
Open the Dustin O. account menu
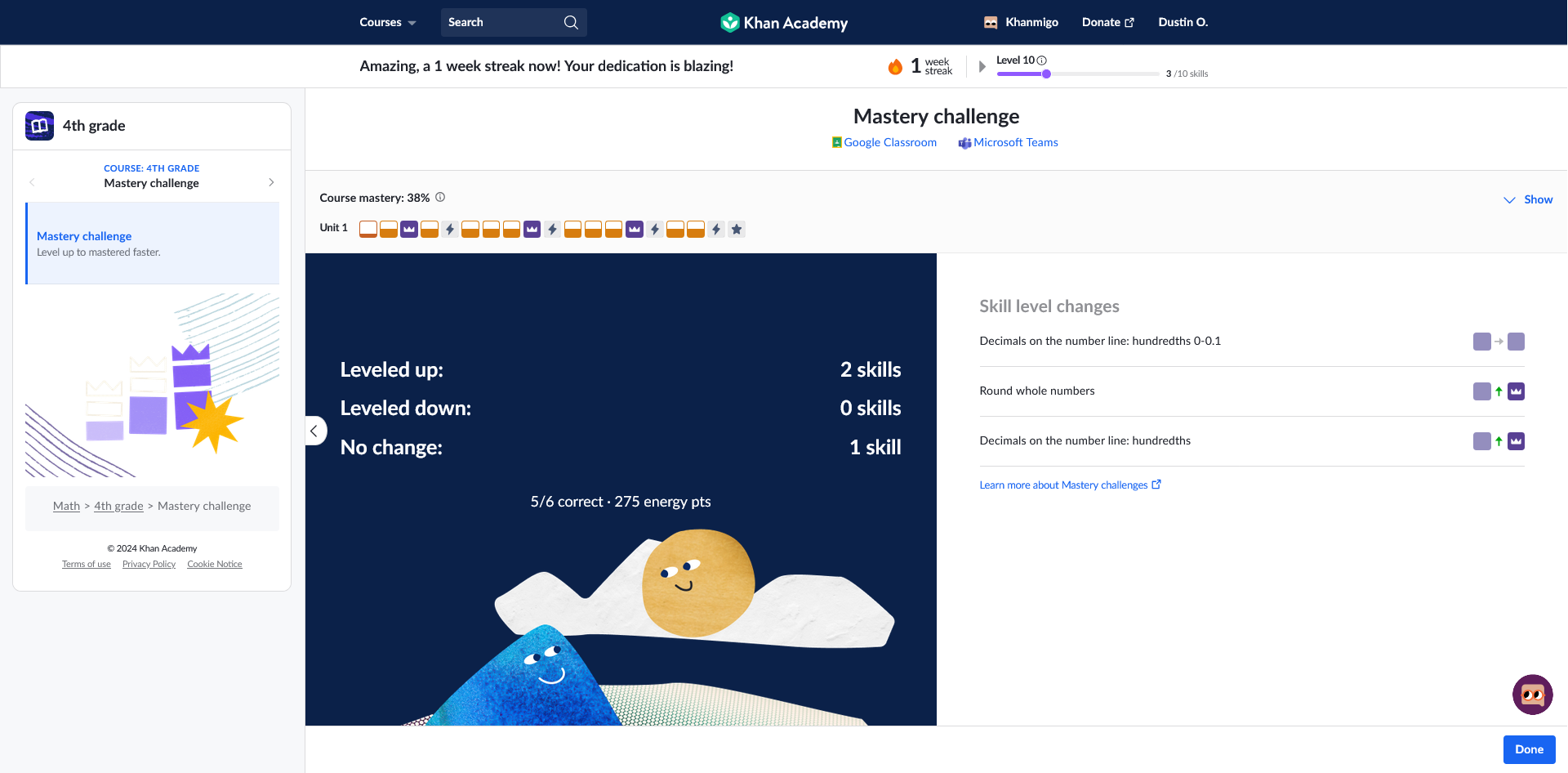coord(1183,22)
